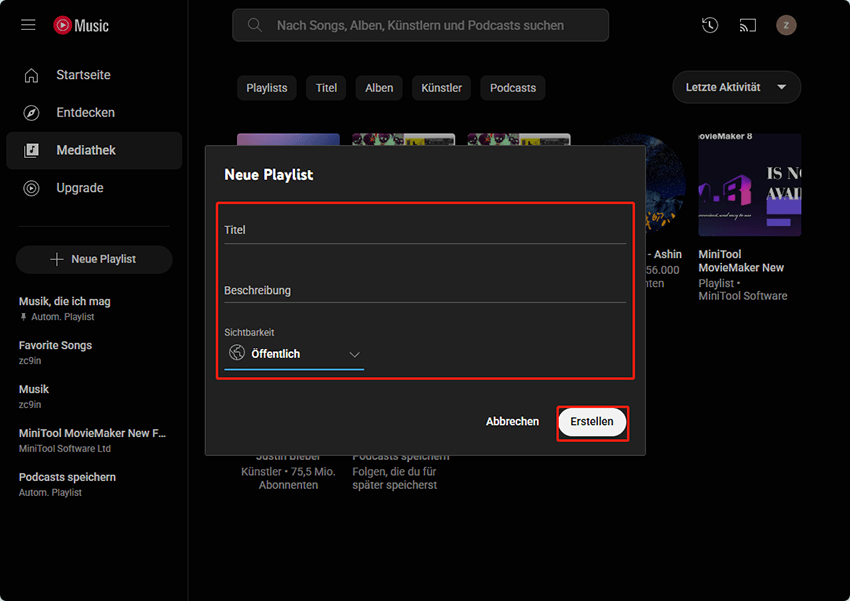Filter library by Podcasts chip
Viewport: 850px width, 601px height.
(513, 88)
